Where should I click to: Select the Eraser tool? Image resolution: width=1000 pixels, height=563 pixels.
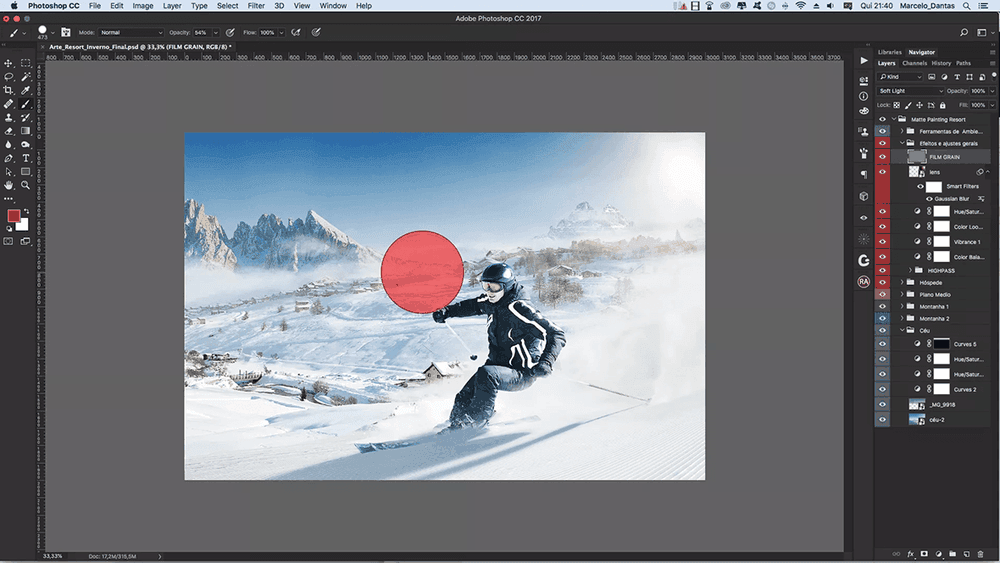(x=9, y=130)
